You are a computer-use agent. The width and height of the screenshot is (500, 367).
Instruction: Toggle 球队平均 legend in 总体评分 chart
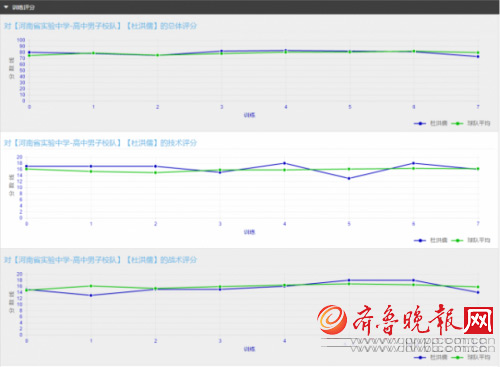(471, 123)
